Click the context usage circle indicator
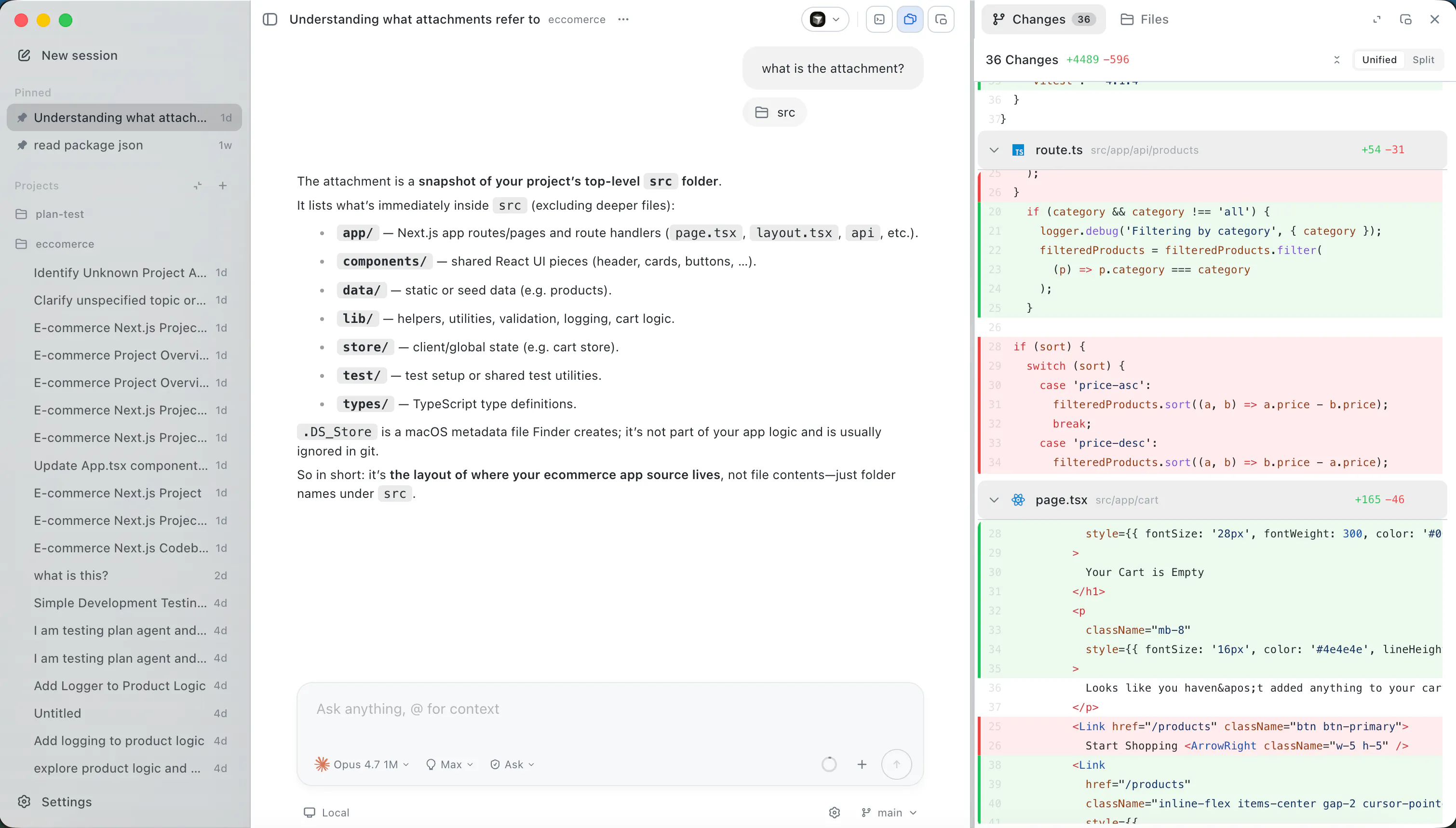Screen dimensions: 1456x828 point(829,764)
